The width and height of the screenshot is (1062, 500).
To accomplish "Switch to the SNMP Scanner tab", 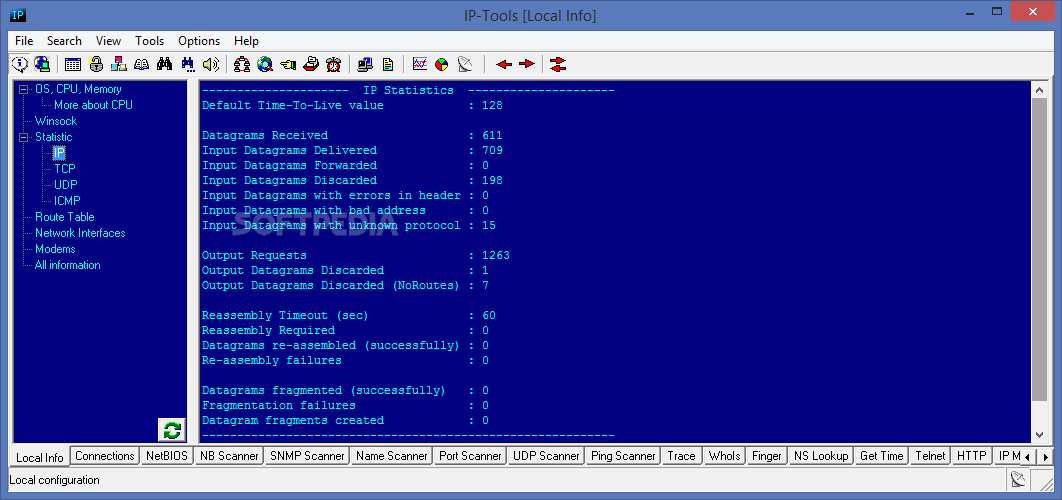I will click(x=307, y=456).
